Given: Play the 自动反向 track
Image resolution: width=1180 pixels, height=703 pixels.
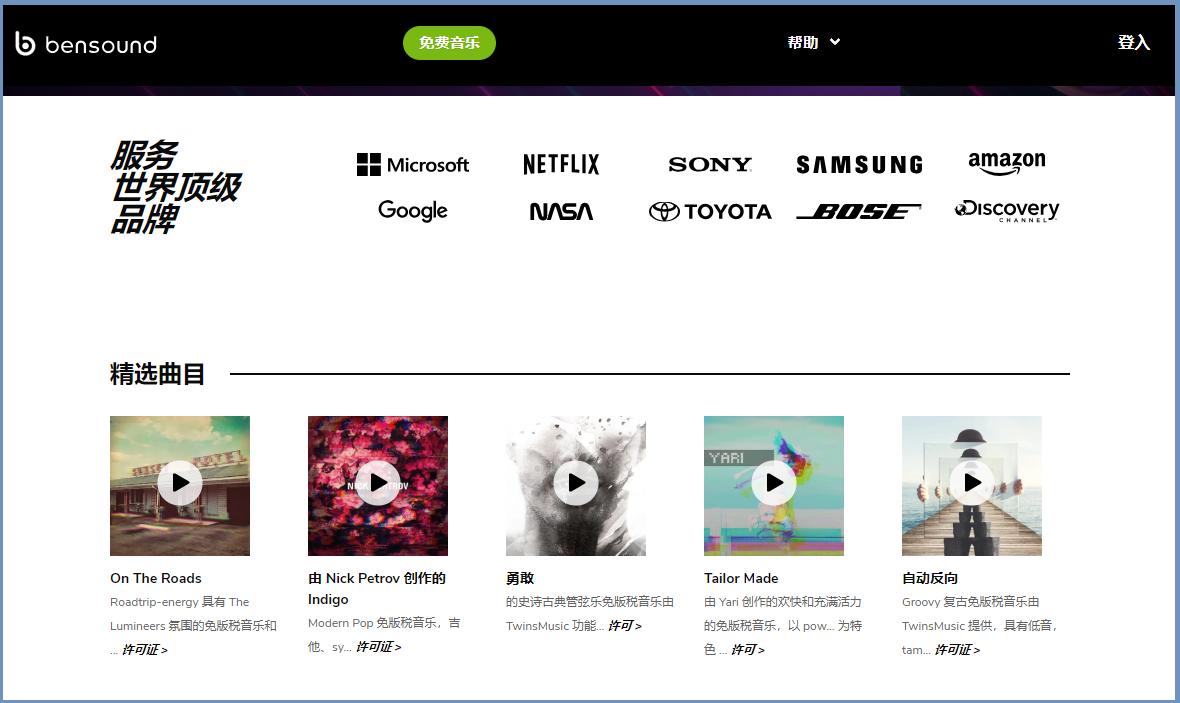Looking at the screenshot, I should pos(972,482).
